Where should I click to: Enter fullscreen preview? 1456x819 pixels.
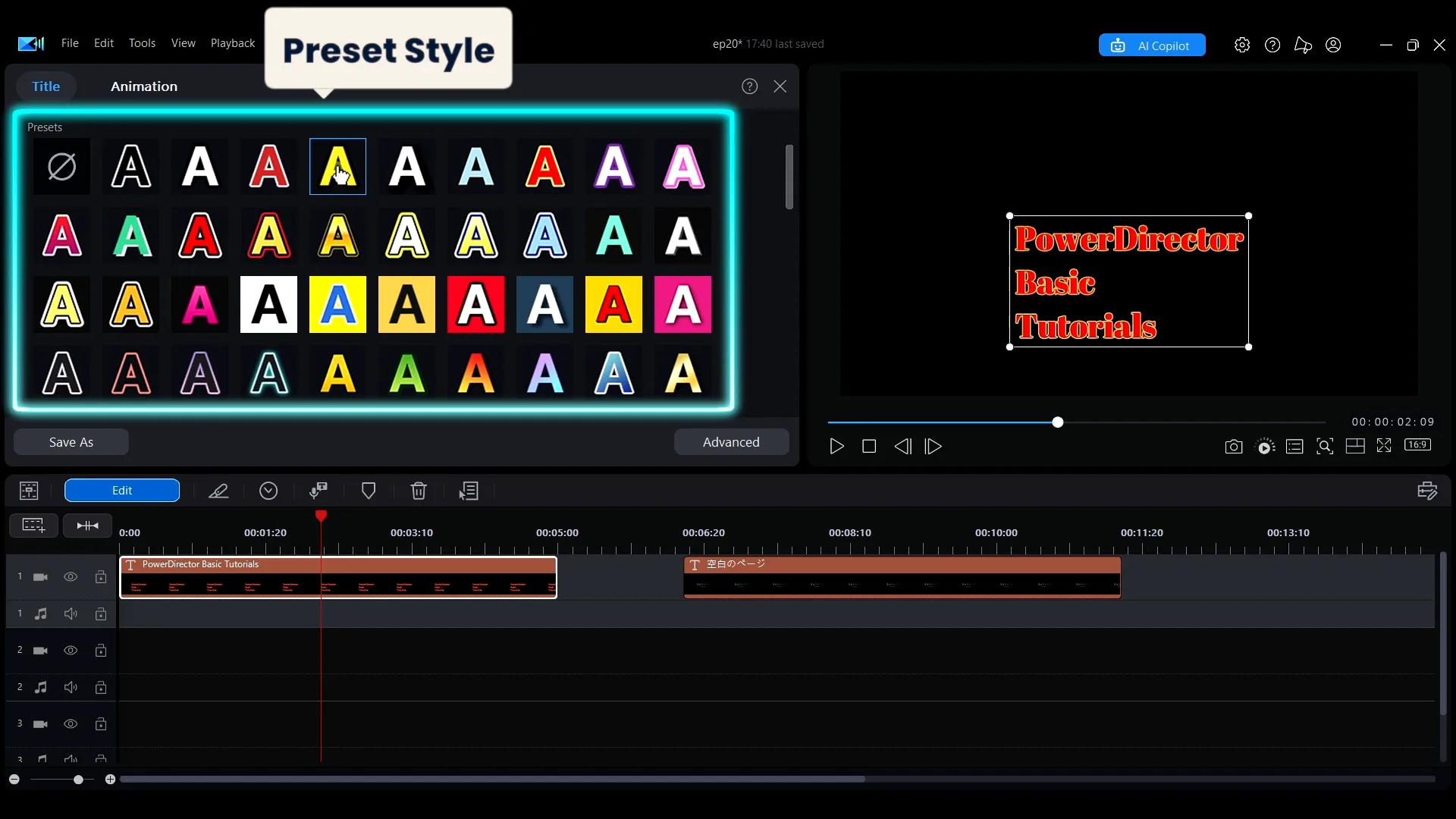click(x=1384, y=446)
